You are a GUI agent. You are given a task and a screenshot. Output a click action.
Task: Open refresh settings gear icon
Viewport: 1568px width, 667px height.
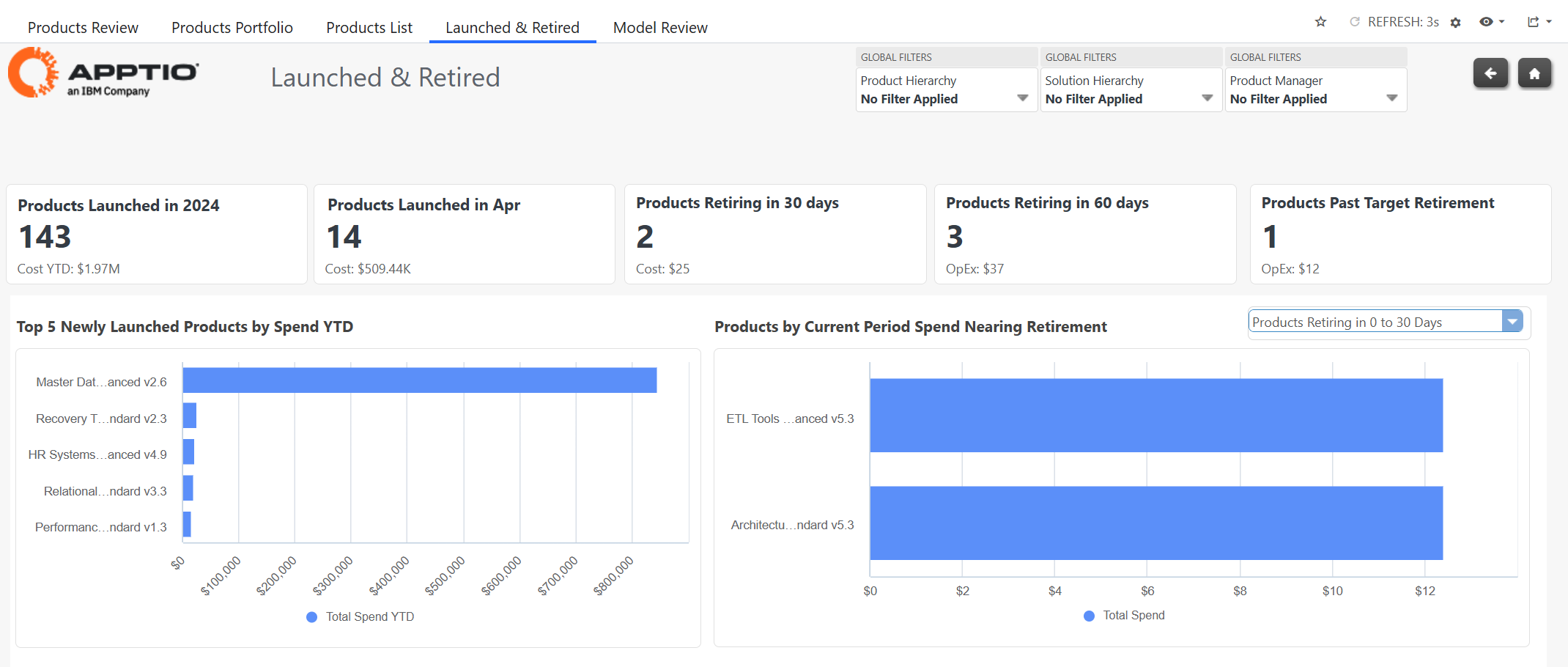click(1455, 23)
